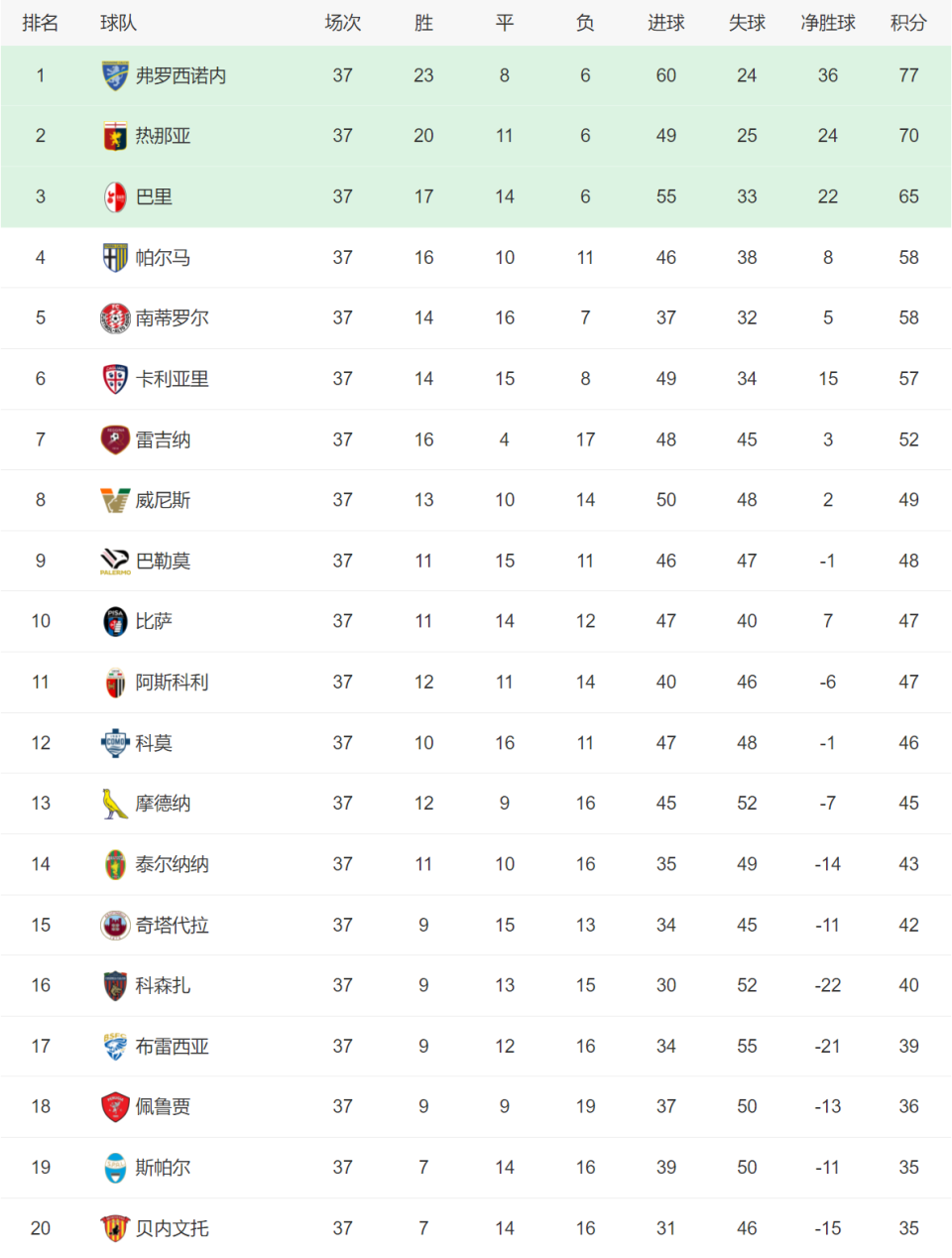This screenshot has width=952, height=1258.
Task: Click the 摩德纳 canary bird logo
Action: click(x=115, y=804)
